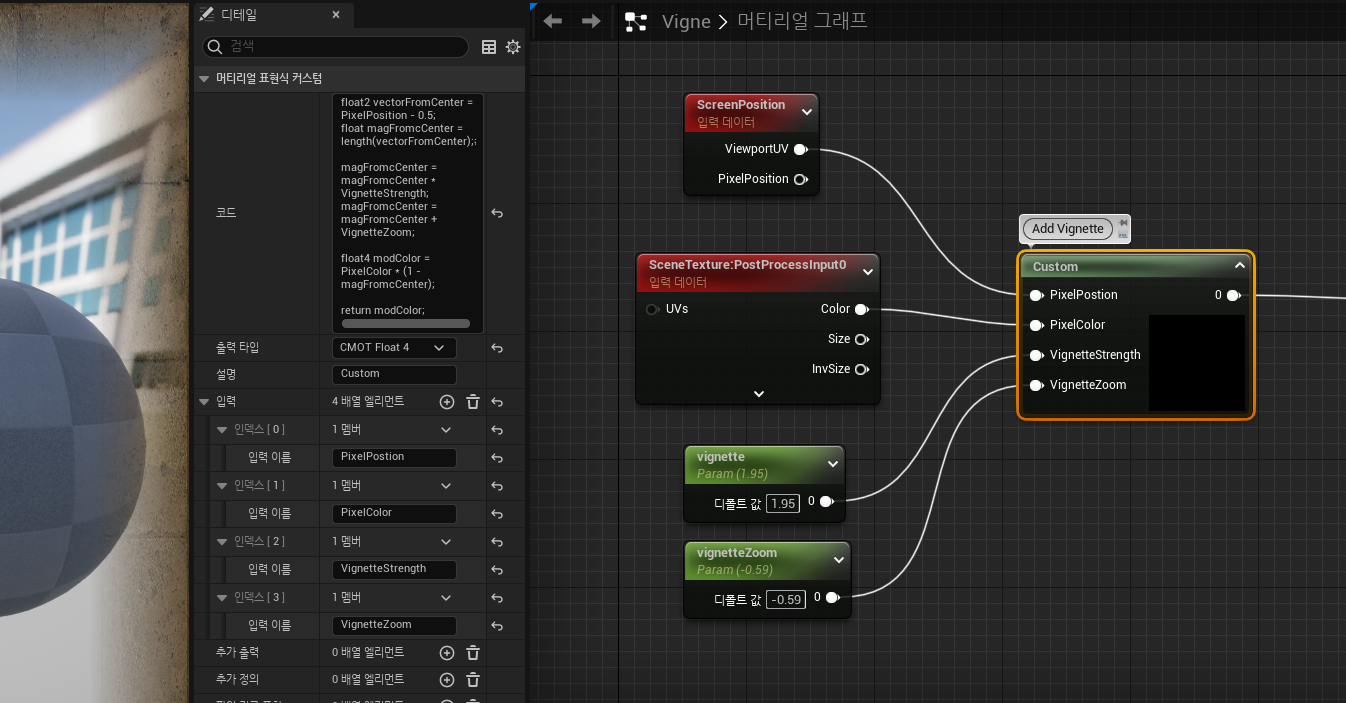Expand the SceneTexture node bottom chevron

[759, 394]
